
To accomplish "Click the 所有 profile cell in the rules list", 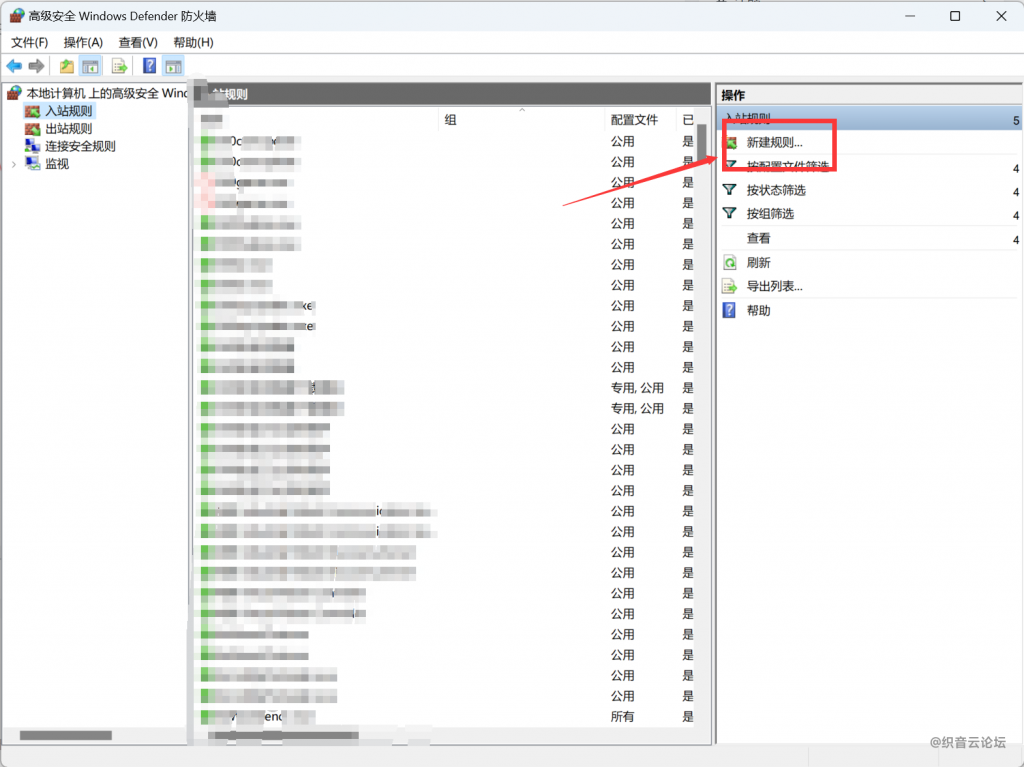I will tap(622, 717).
